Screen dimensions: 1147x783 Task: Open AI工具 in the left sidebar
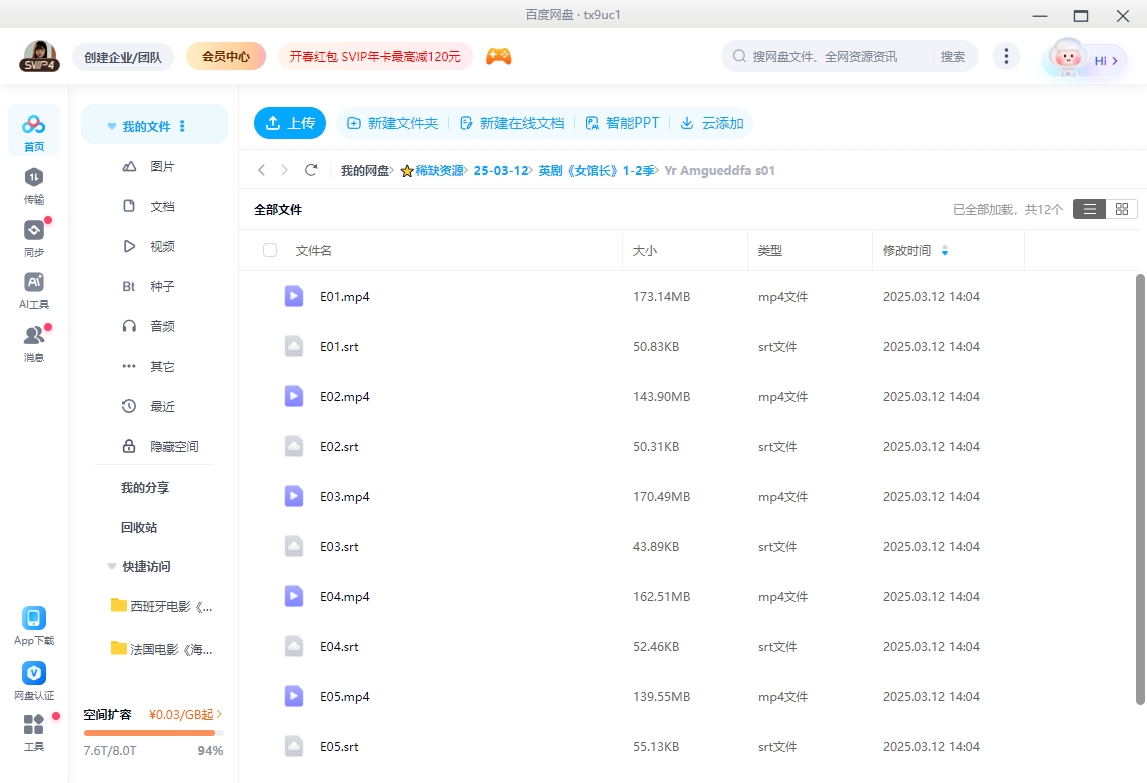click(x=34, y=291)
